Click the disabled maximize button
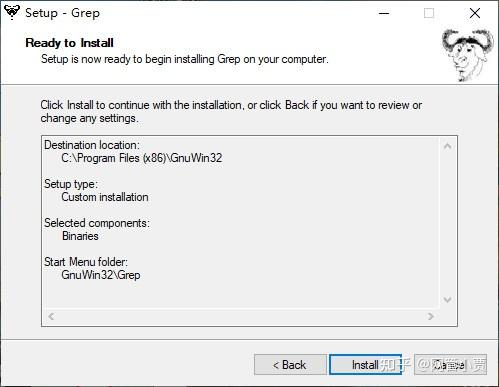Image resolution: width=499 pixels, height=387 pixels. [429, 13]
